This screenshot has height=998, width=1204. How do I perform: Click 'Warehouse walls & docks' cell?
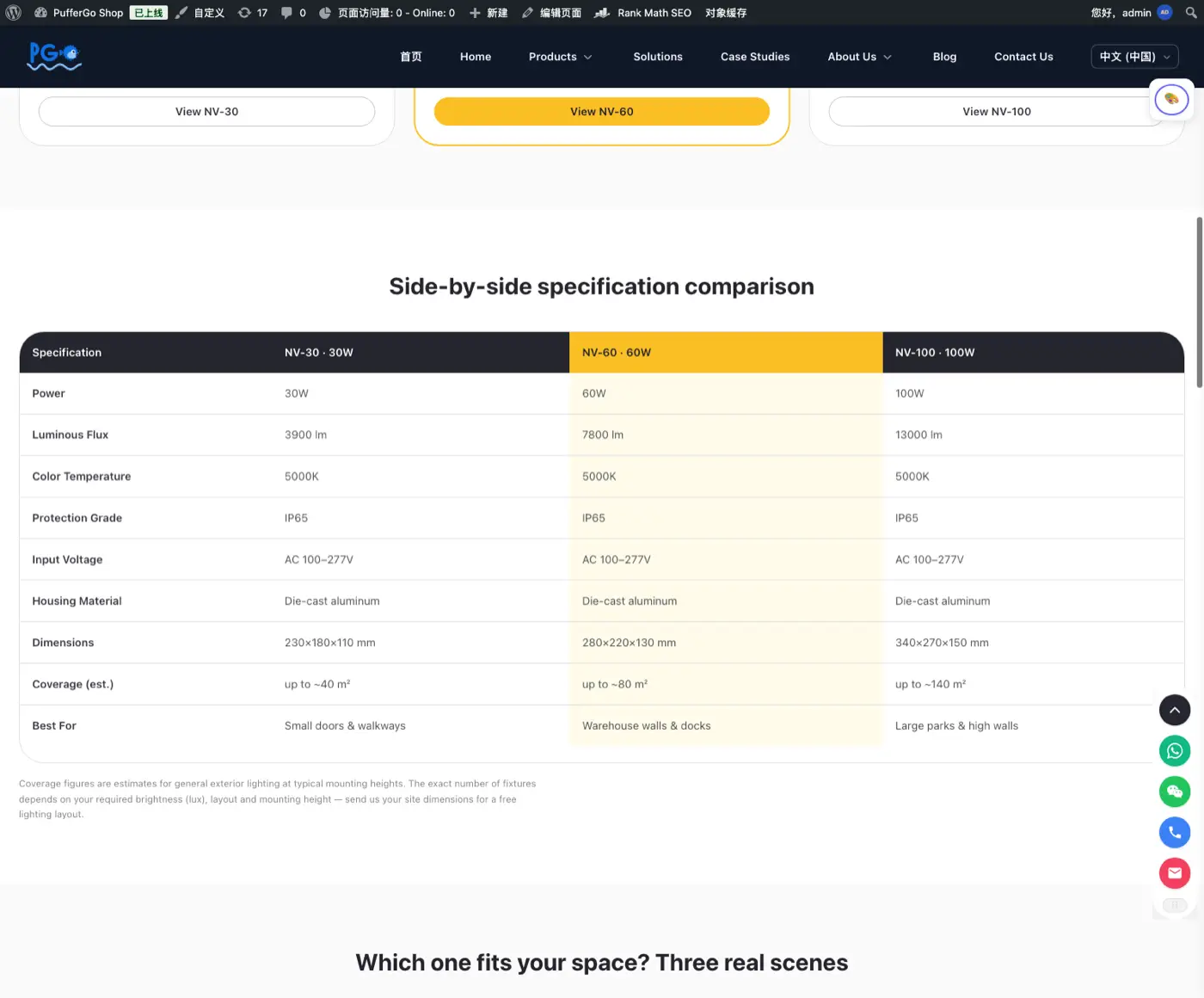(726, 726)
